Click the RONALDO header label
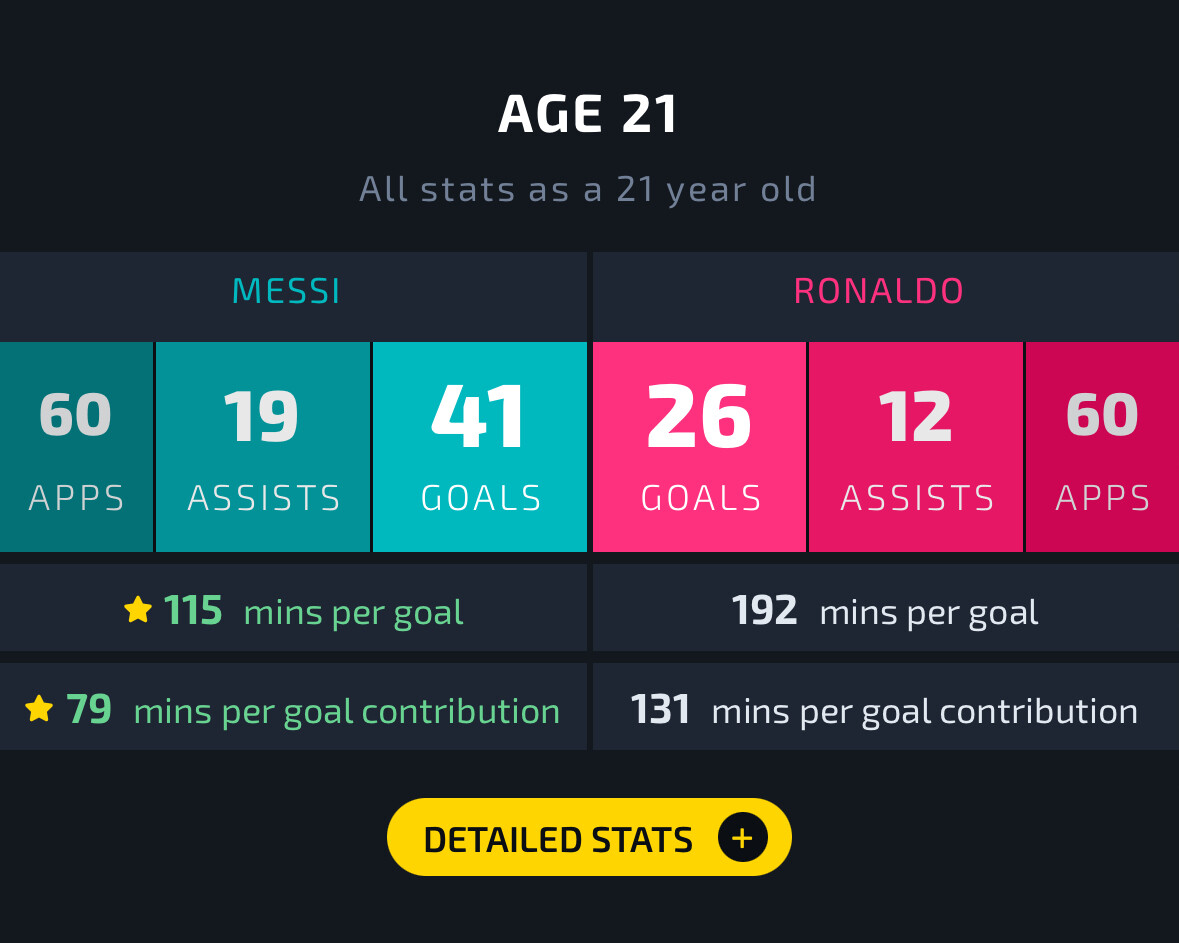This screenshot has width=1179, height=943. tap(878, 292)
